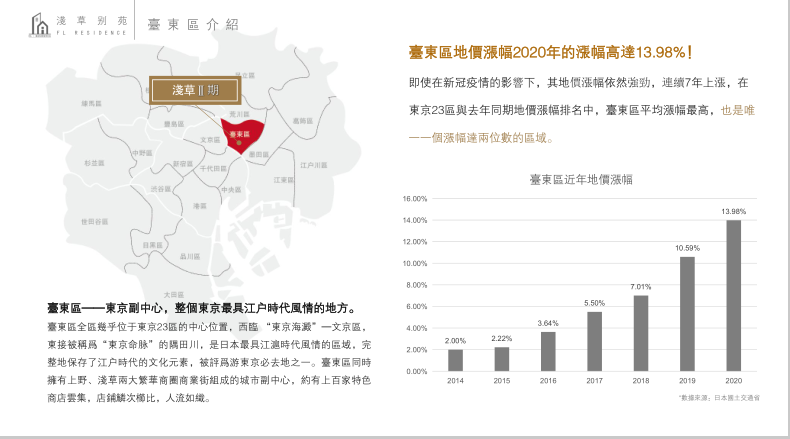This screenshot has height=439, width=790.
Task: Click the chart title 臺東區近年地價漲幅
Action: 587,179
